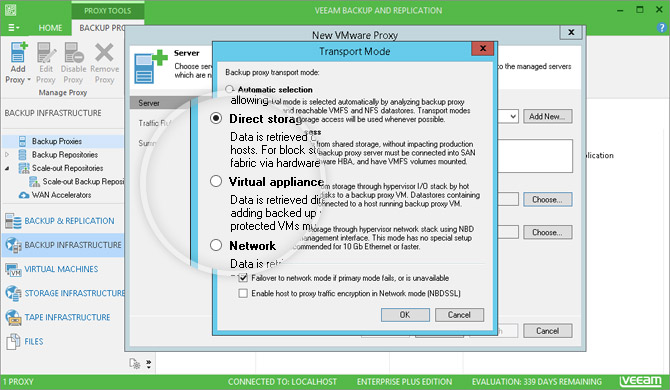Select the Automatic selection radio button

pyautogui.click(x=229, y=89)
